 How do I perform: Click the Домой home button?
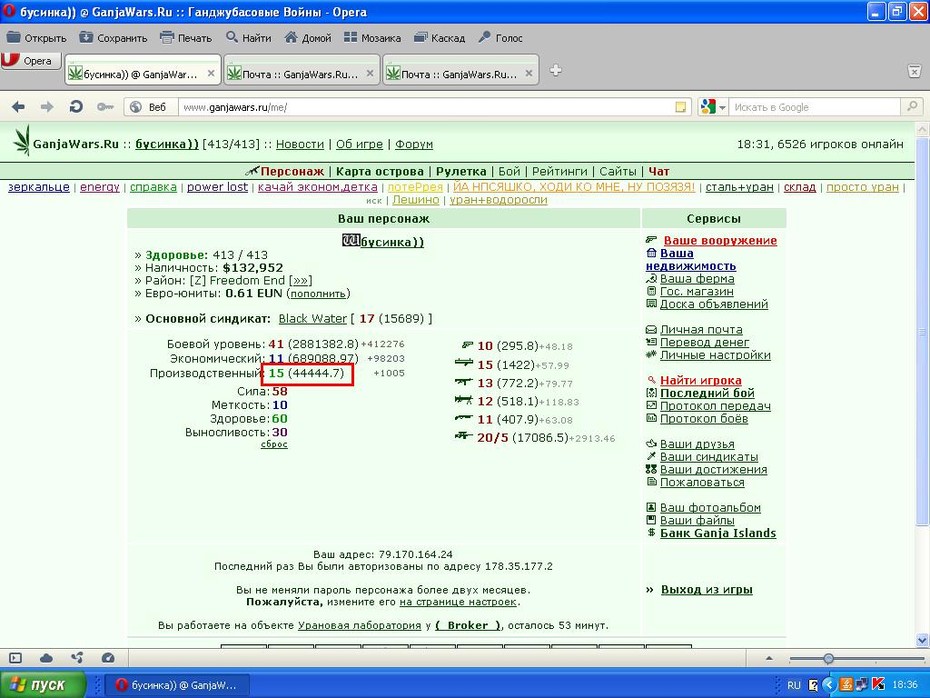[x=308, y=38]
